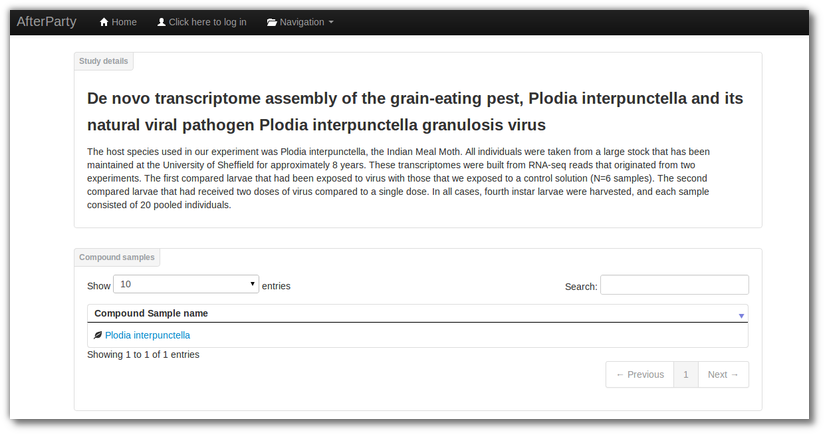Click the open folder Navigation icon
825x435 pixels.
[271, 22]
